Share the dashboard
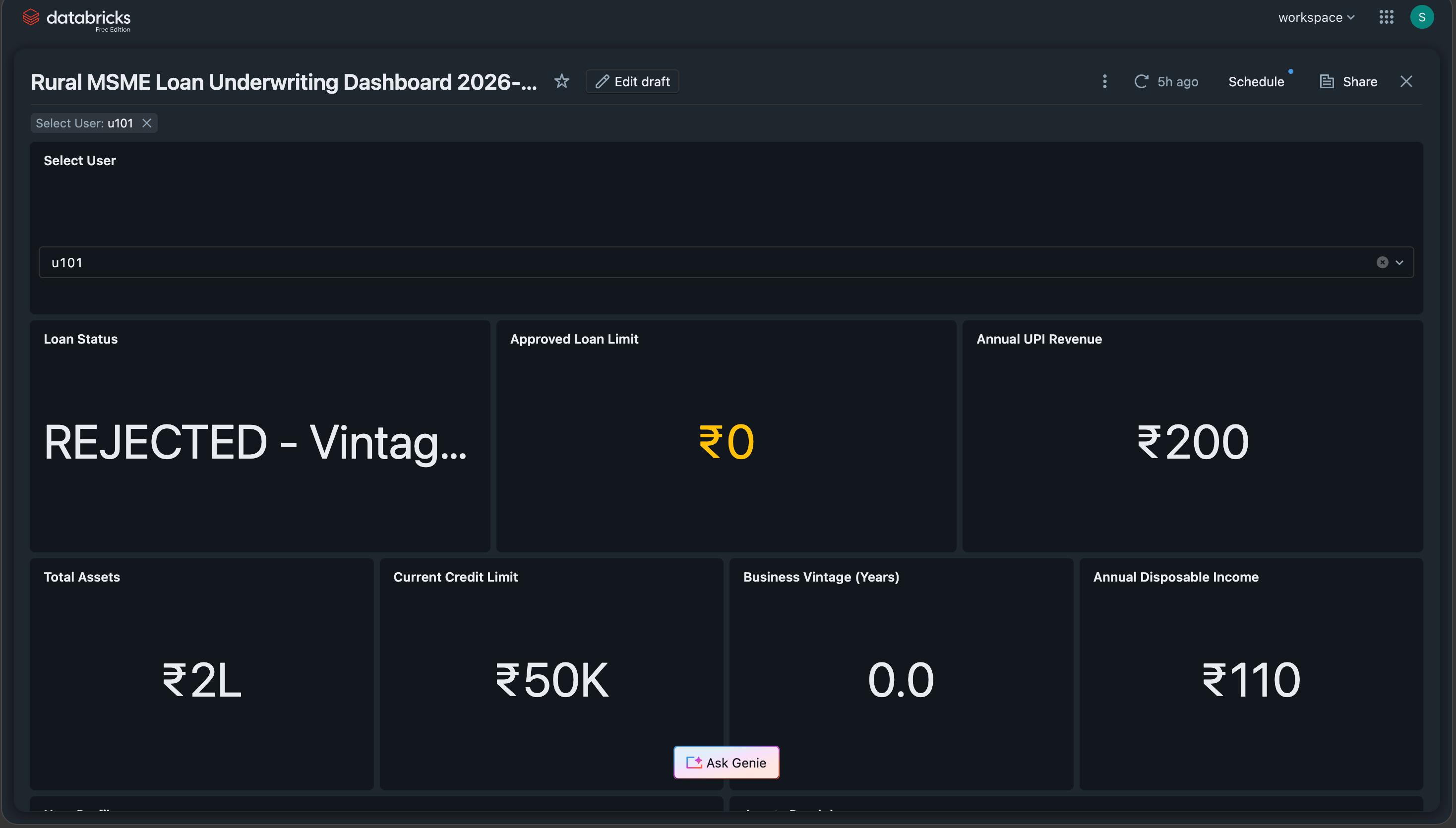1456x828 pixels. point(1348,81)
